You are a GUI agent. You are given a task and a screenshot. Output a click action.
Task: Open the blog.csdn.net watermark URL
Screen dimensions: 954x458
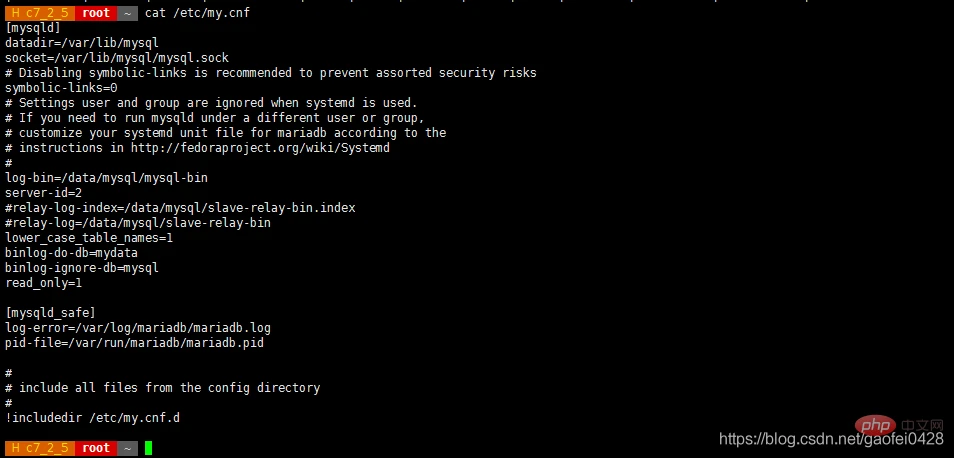tap(832, 439)
